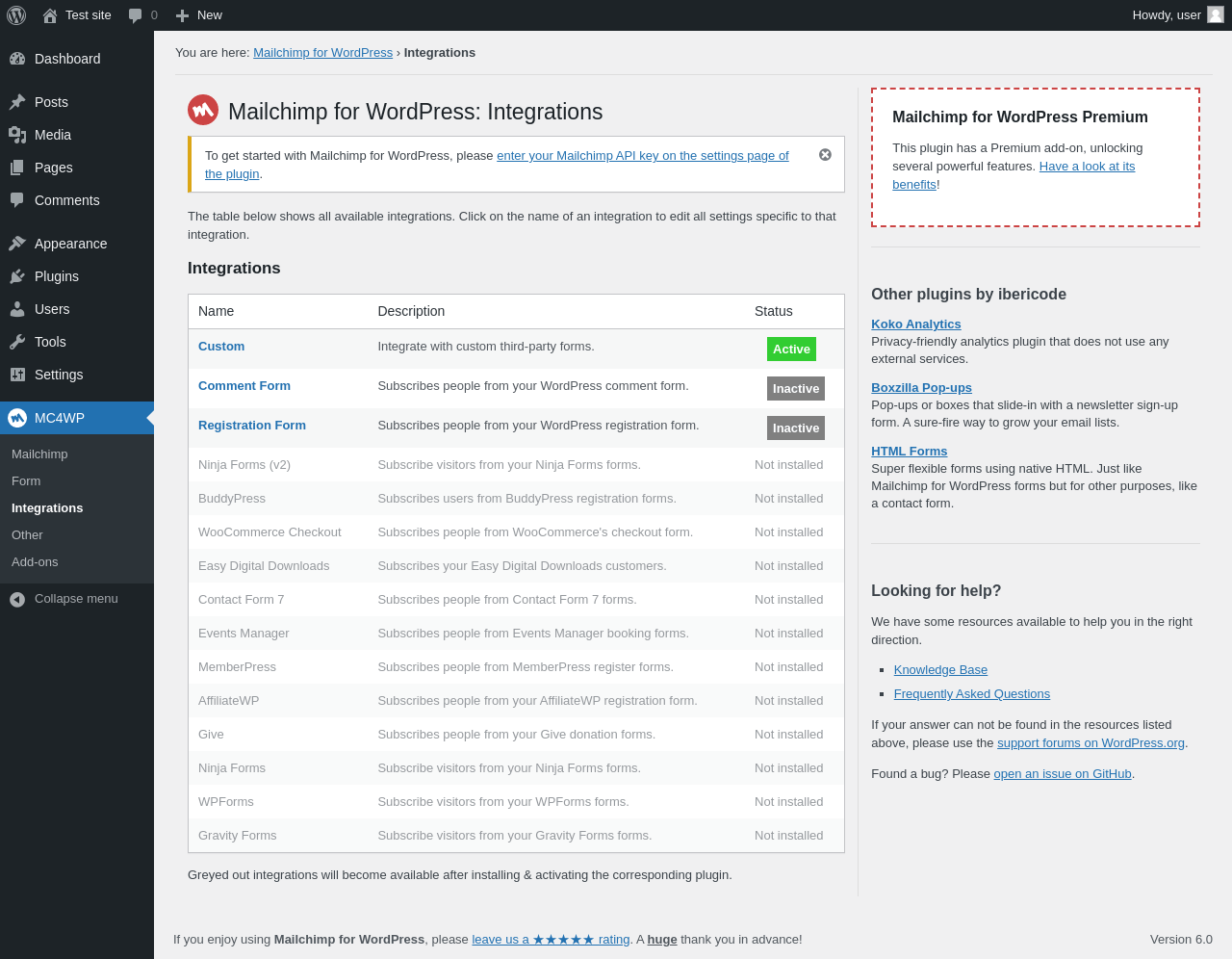Click the leave us a five-star rating link
The height and width of the screenshot is (959, 1232).
tap(551, 940)
